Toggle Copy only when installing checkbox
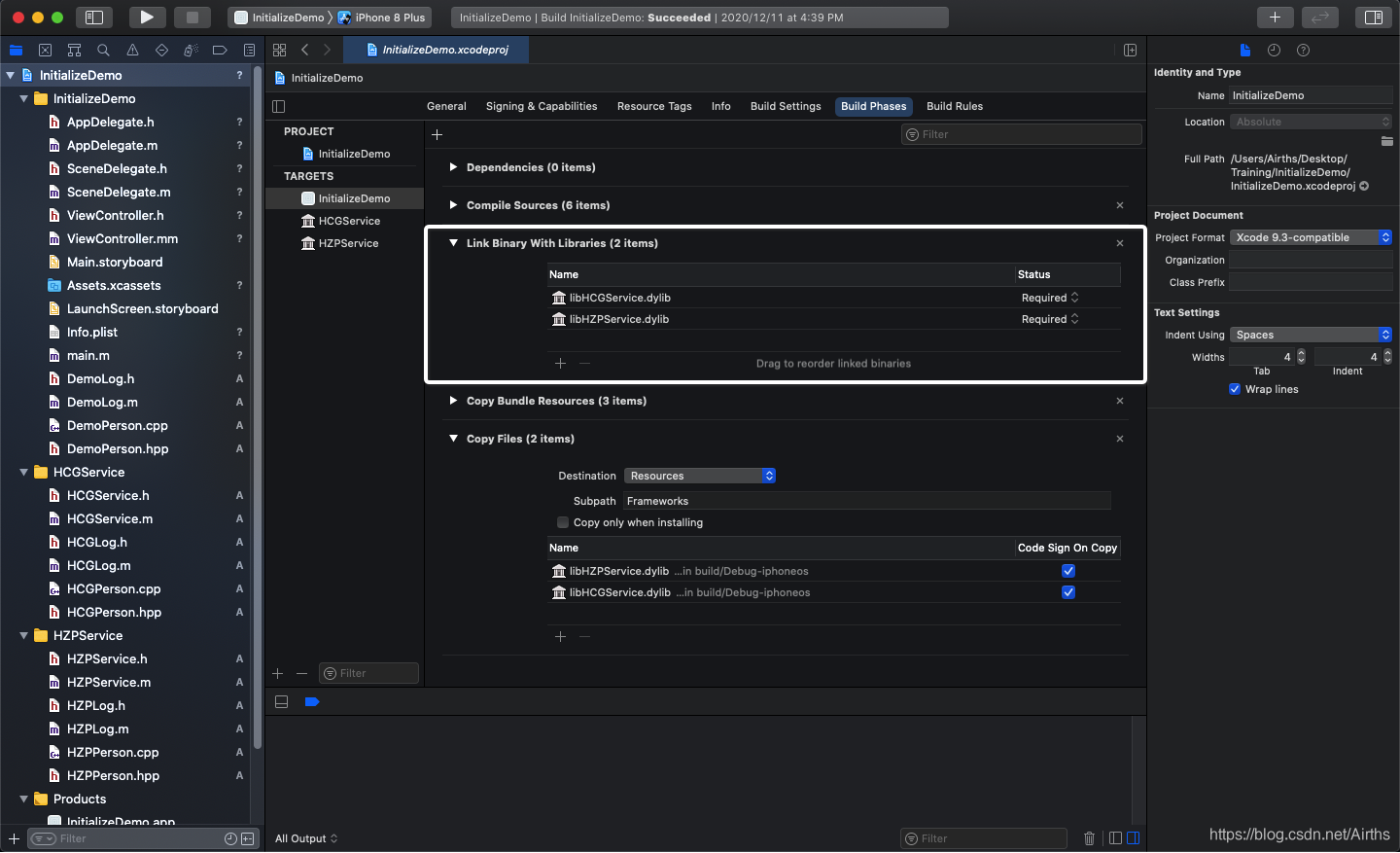 (x=563, y=522)
